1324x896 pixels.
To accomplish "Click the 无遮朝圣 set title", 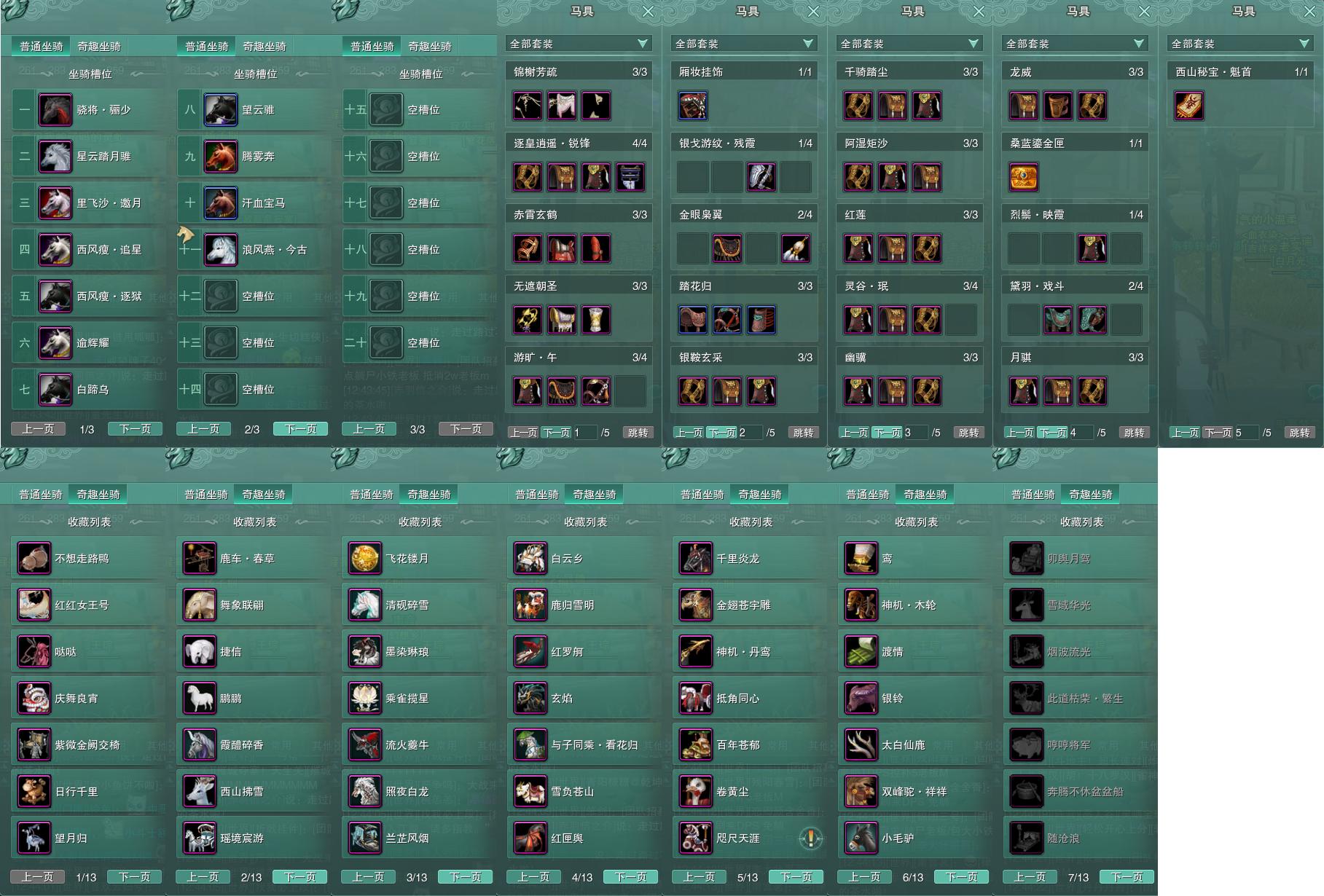I will [536, 286].
